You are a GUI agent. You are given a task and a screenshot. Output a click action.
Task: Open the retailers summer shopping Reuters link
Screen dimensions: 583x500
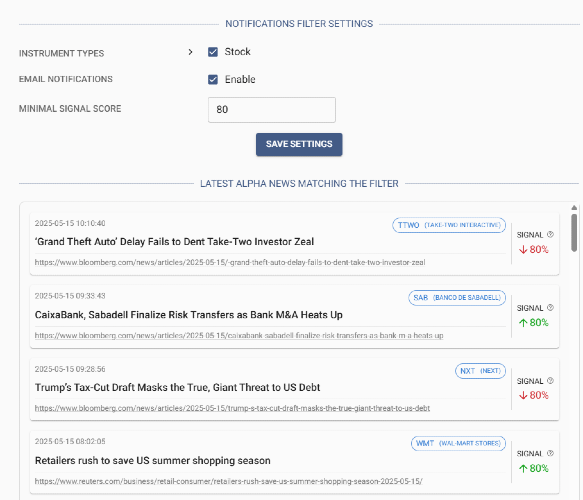[x=229, y=481]
